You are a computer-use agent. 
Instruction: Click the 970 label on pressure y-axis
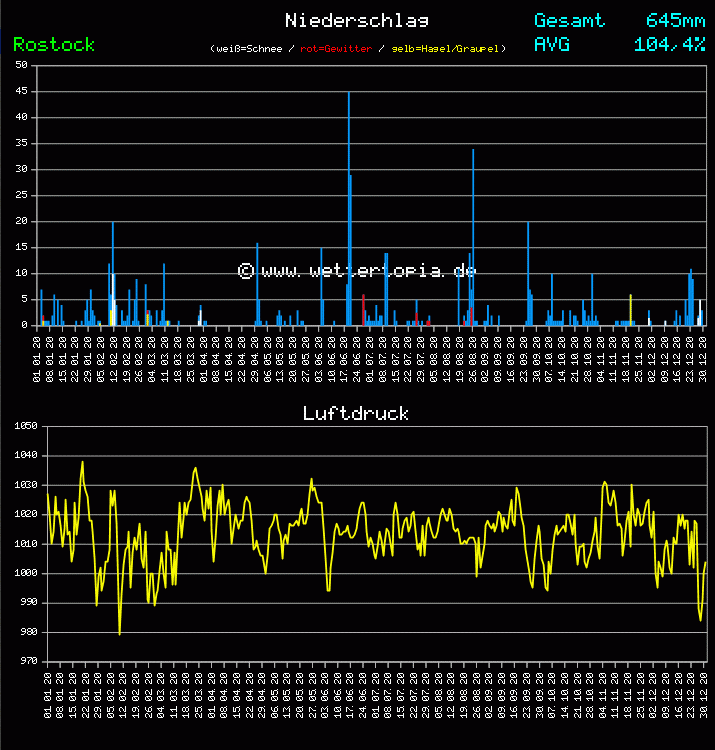click(x=25, y=661)
